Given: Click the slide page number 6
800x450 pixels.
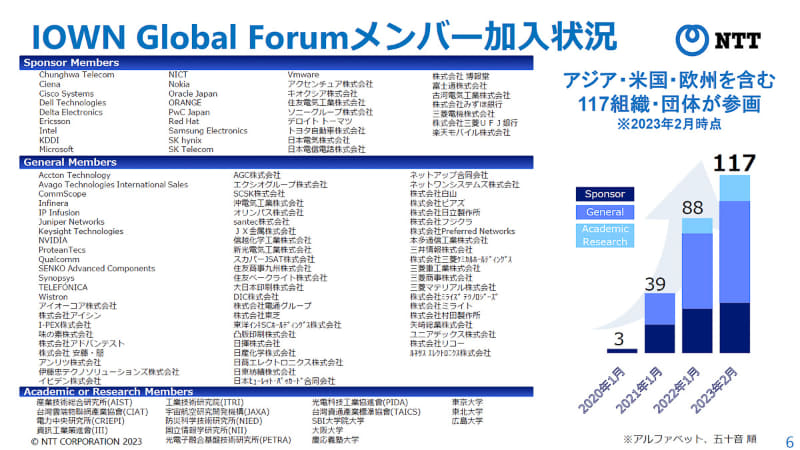Looking at the screenshot, I should [790, 441].
